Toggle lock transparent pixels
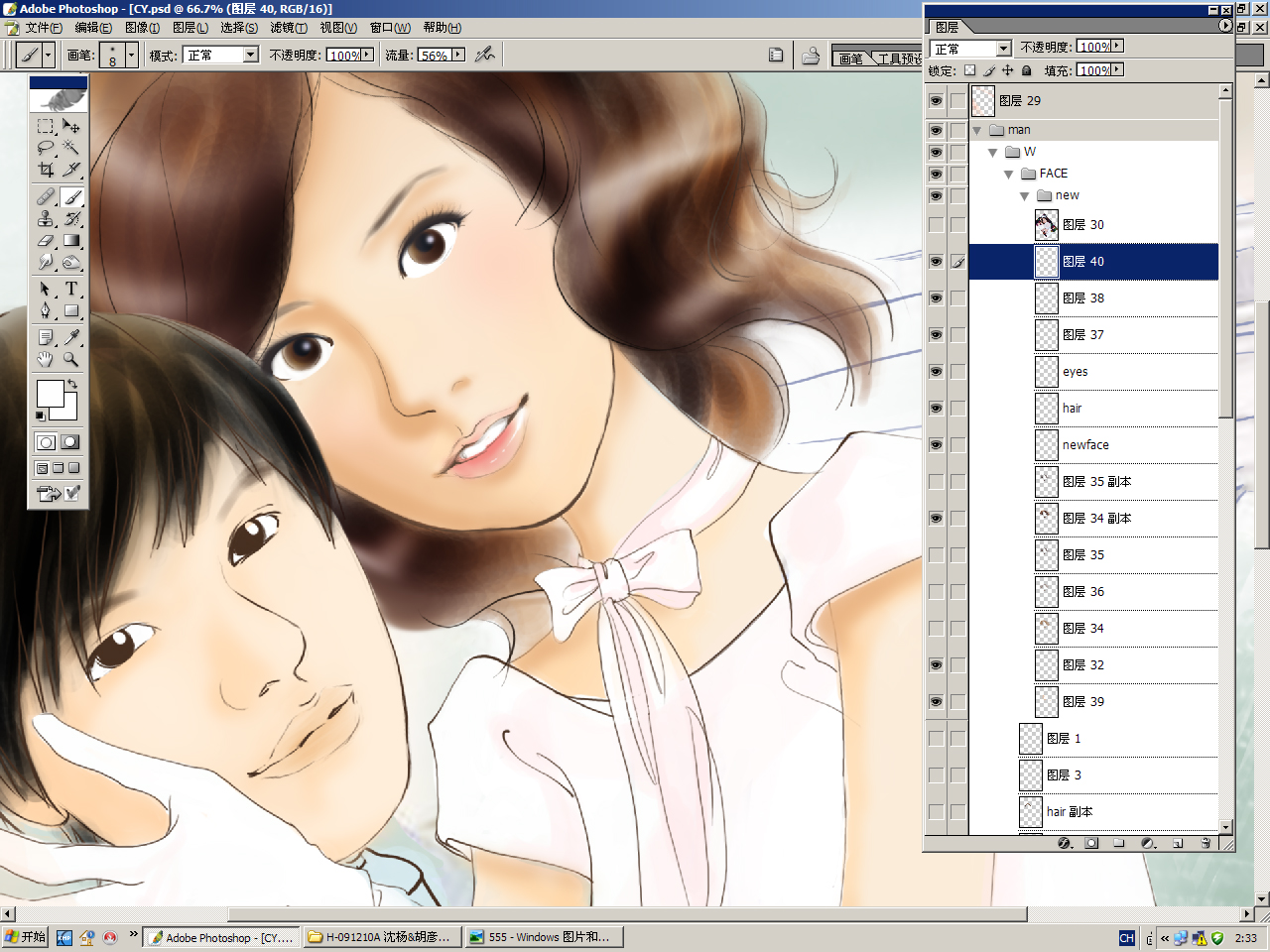 coord(969,70)
